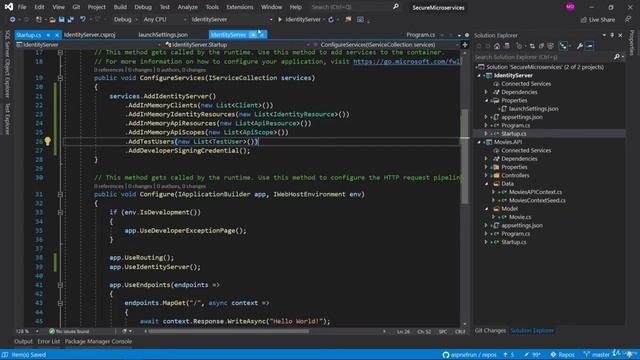Screen dimensions: 640x360
Task: Close the Startup.cs tab
Action: 57,35
